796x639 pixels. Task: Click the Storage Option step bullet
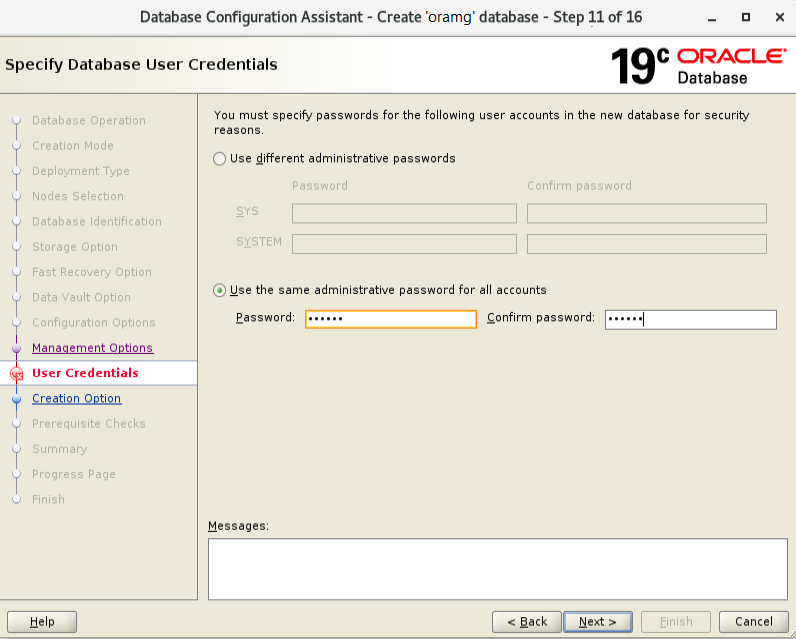point(17,247)
